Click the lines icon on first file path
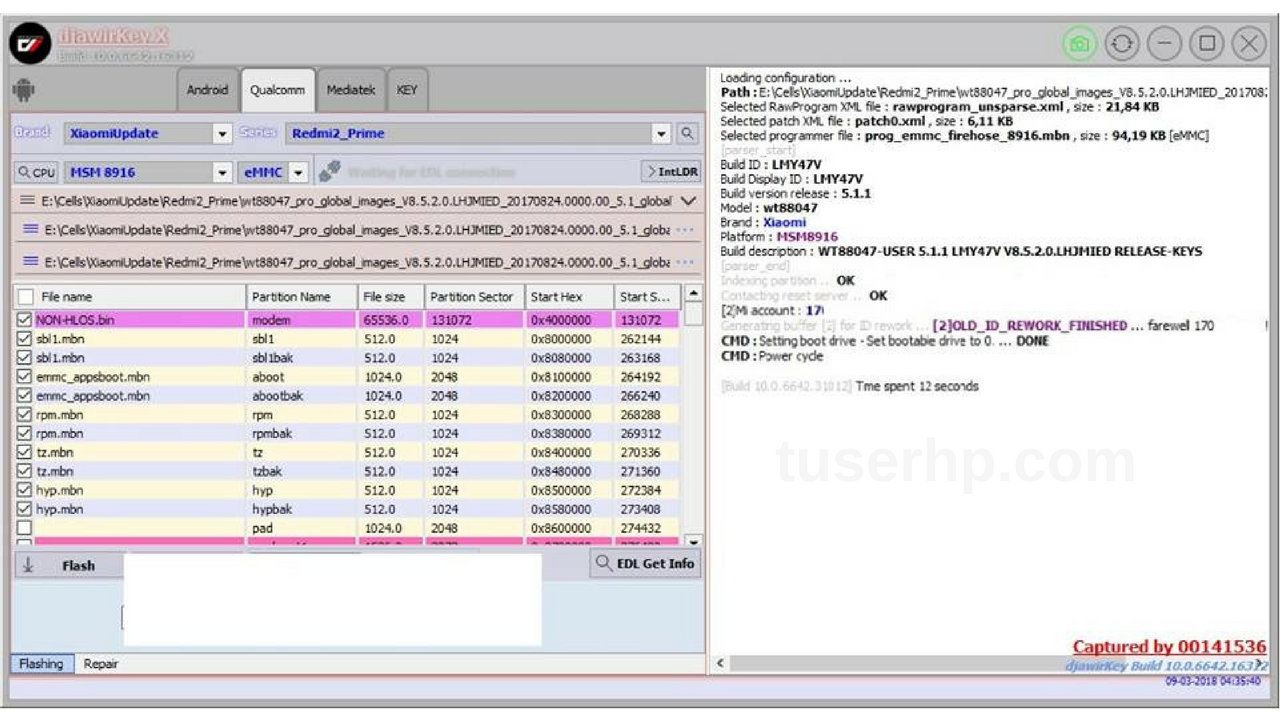1280x720 pixels. point(28,201)
